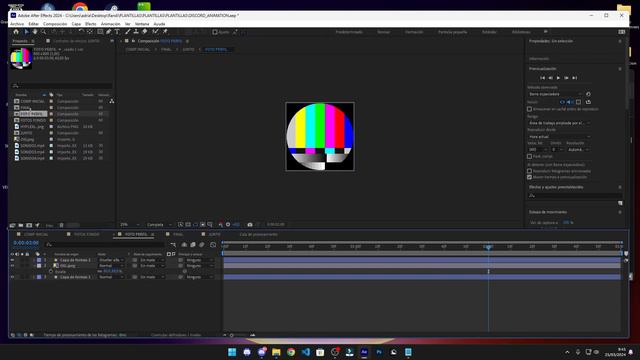Click the flowchart icon in Project panel
Screen dimensions: 640x360
tap(111, 101)
